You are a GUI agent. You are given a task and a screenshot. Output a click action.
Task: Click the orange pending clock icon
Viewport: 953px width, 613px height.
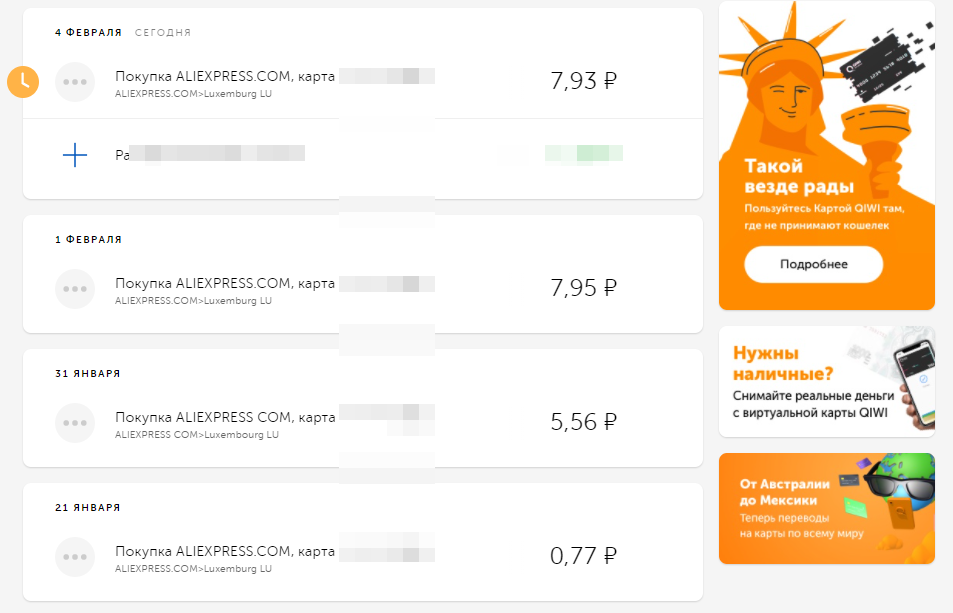tap(23, 81)
